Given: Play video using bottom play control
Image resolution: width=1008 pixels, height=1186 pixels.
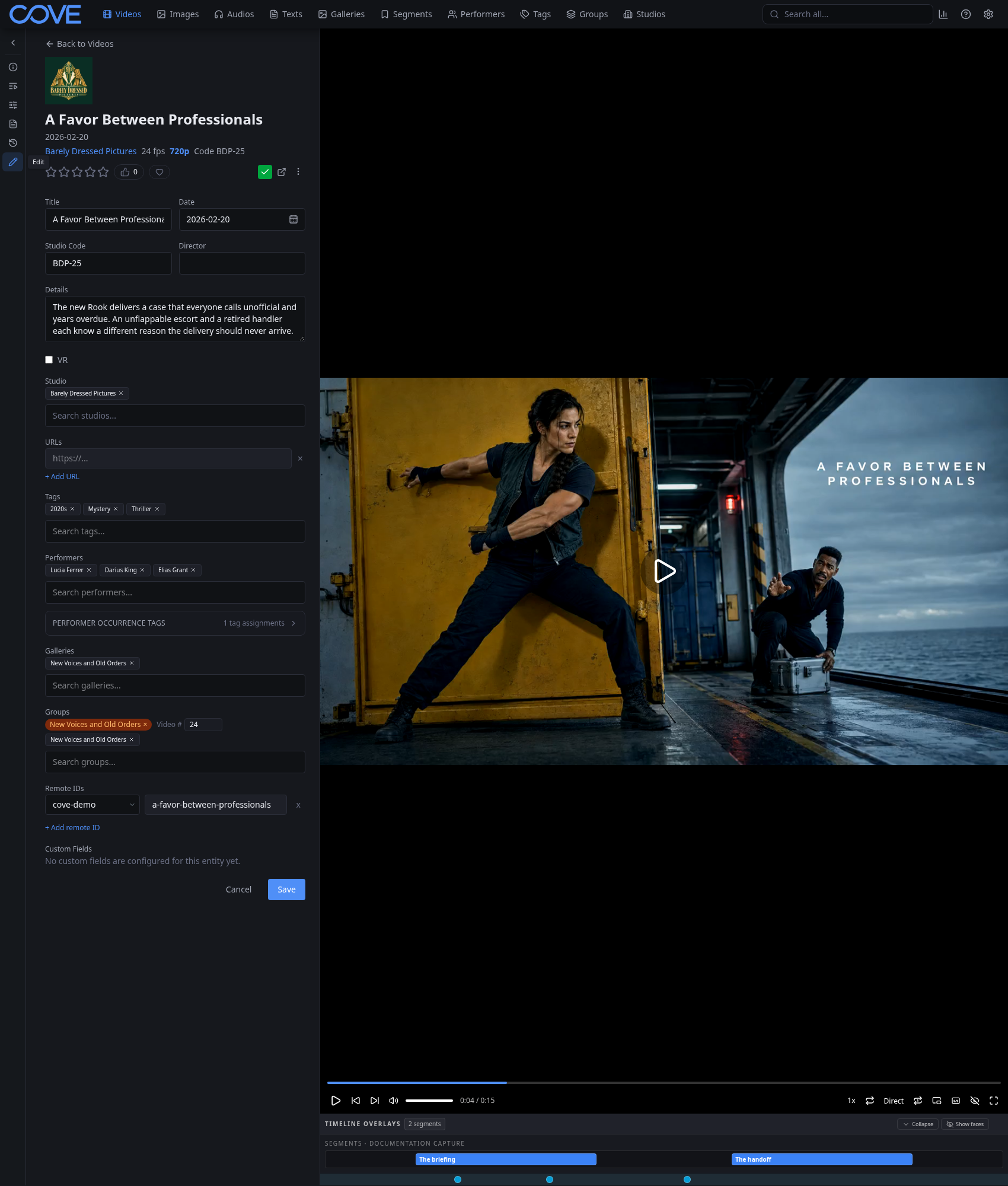Looking at the screenshot, I should [x=336, y=1101].
